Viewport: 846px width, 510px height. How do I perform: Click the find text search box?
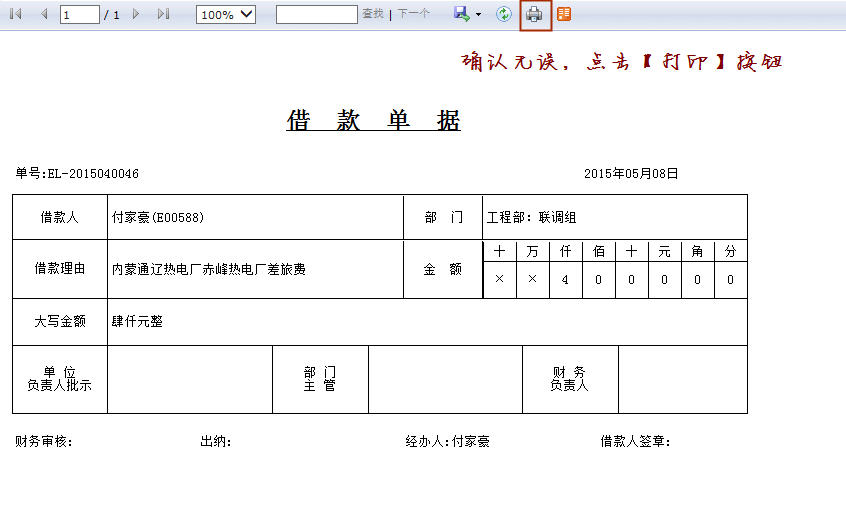point(317,15)
